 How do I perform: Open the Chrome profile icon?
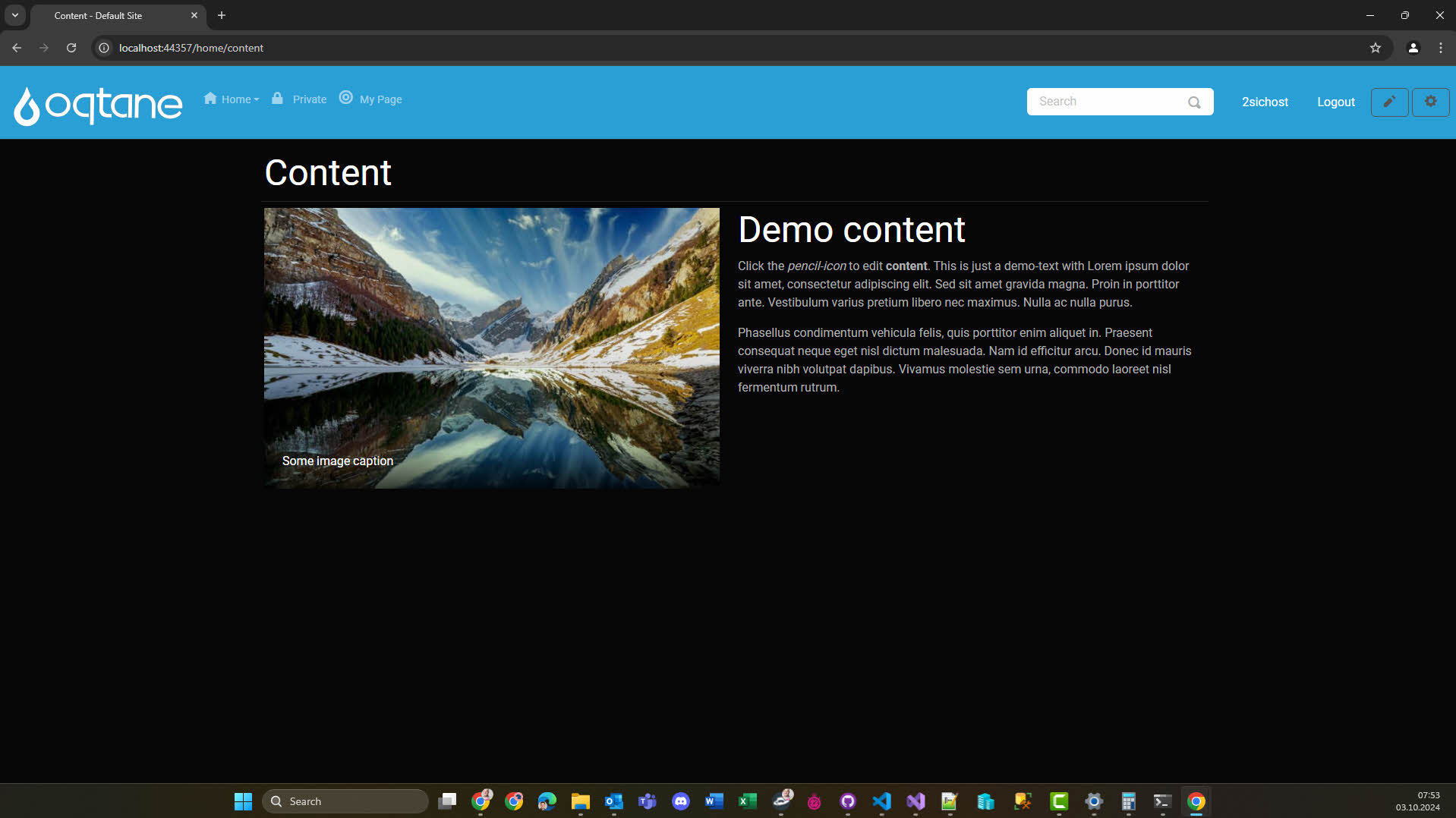(1413, 48)
